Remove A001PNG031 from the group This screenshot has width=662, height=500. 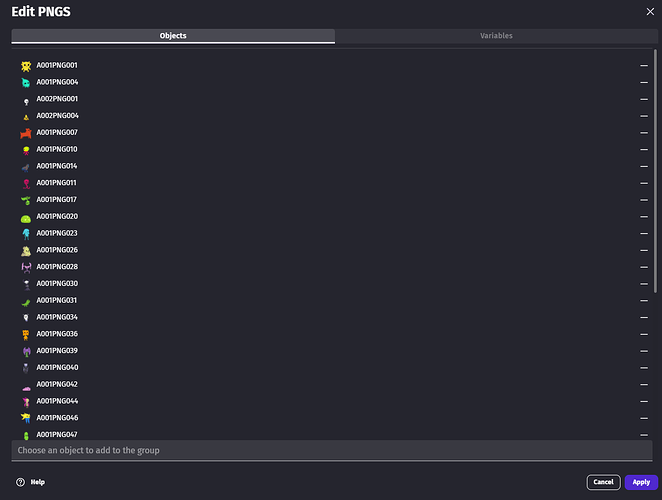(x=644, y=301)
